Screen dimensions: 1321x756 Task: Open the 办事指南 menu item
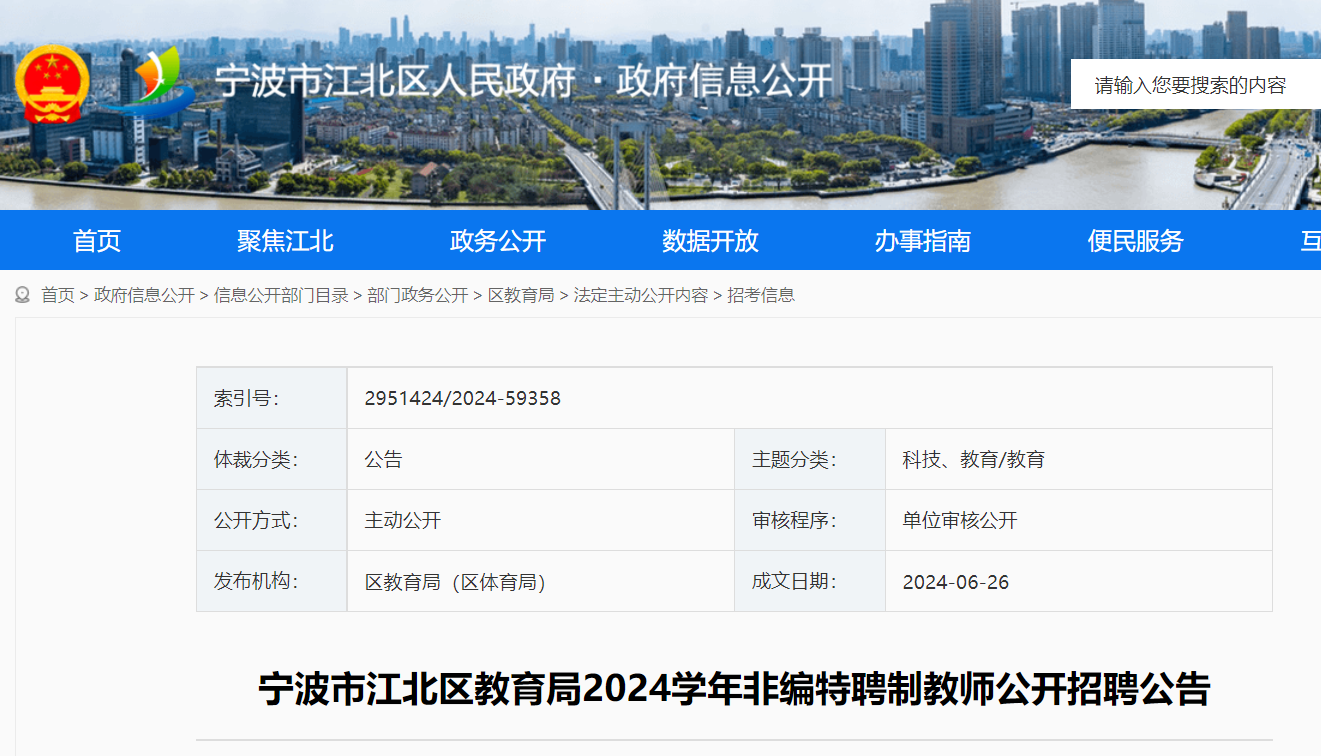click(x=922, y=241)
